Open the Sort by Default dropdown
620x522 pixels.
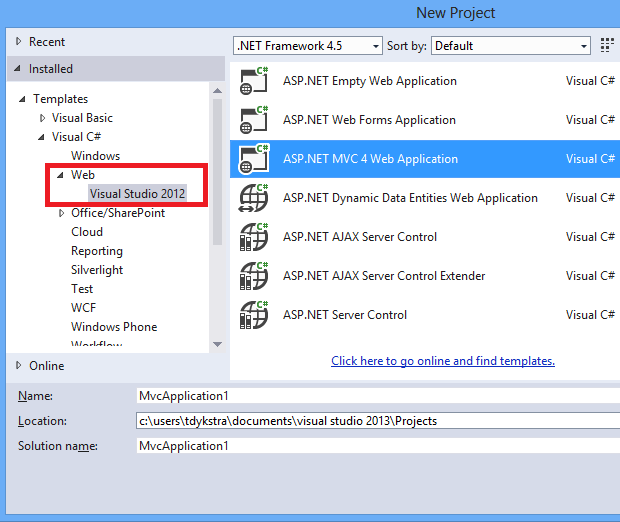511,46
